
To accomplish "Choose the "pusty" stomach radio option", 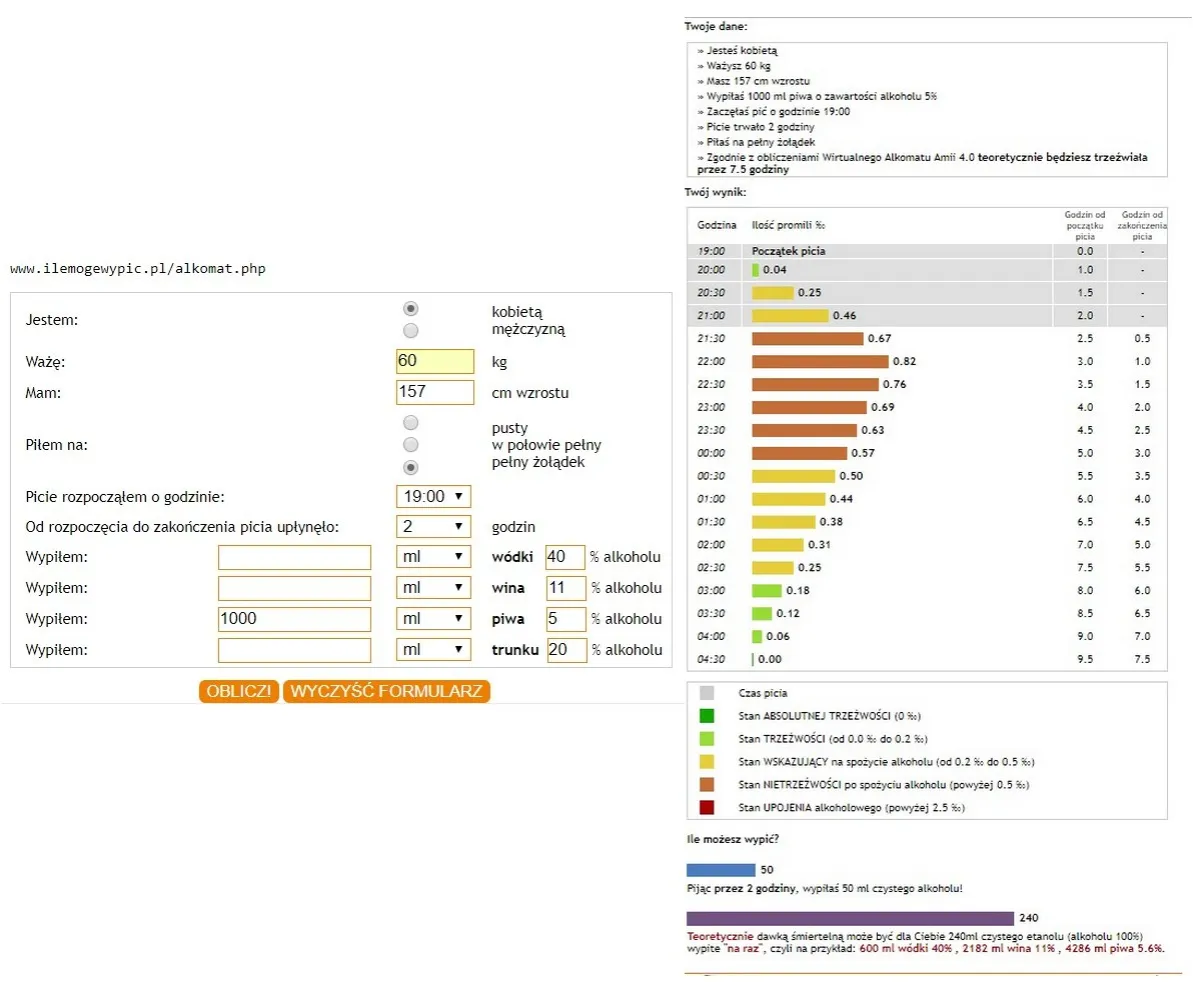I will [x=411, y=423].
